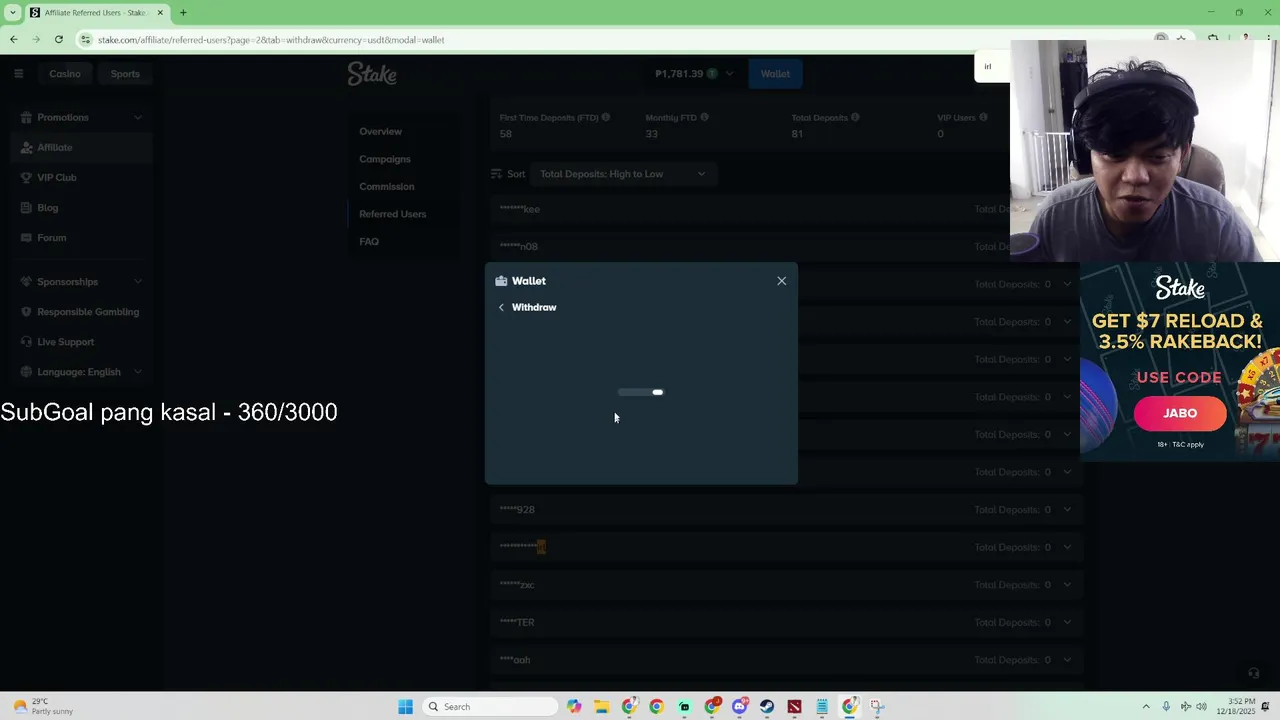Screen dimensions: 1280x720
Task: Click the browser address bar URL
Action: 271,40
